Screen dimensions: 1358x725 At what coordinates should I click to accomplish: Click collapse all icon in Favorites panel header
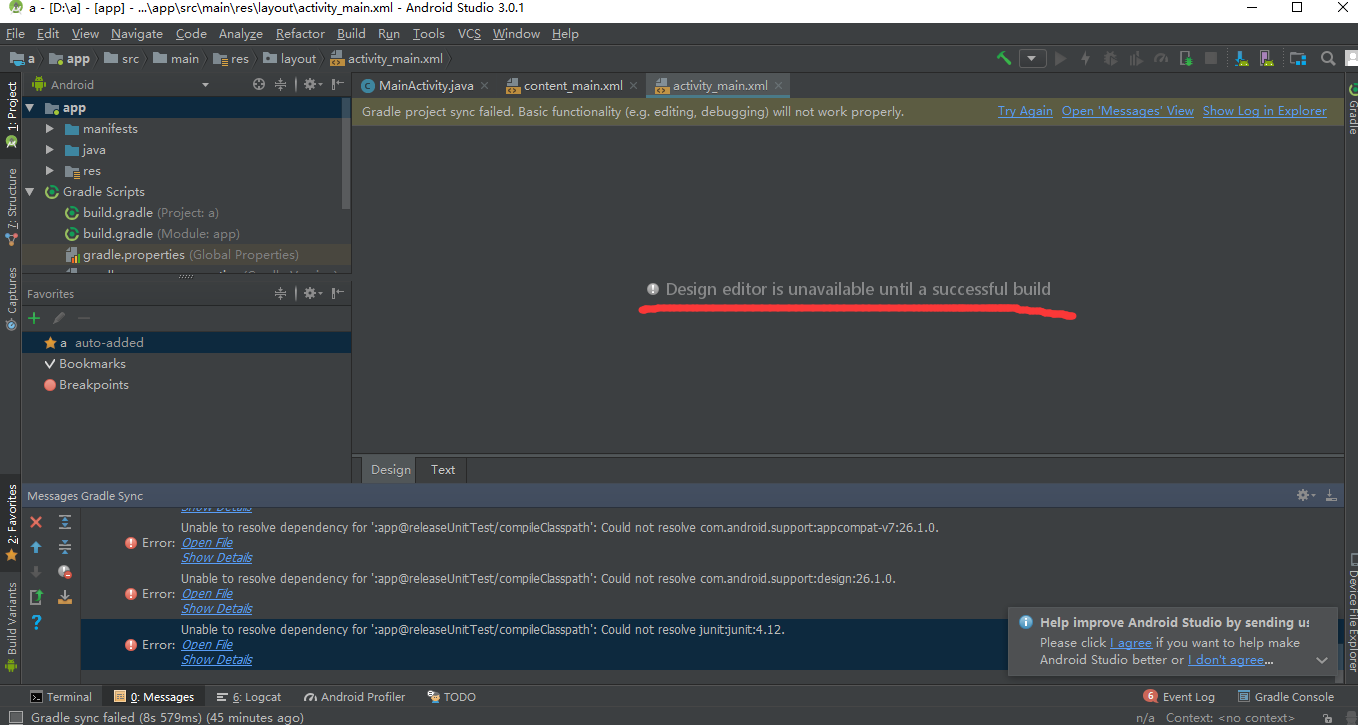coord(281,294)
